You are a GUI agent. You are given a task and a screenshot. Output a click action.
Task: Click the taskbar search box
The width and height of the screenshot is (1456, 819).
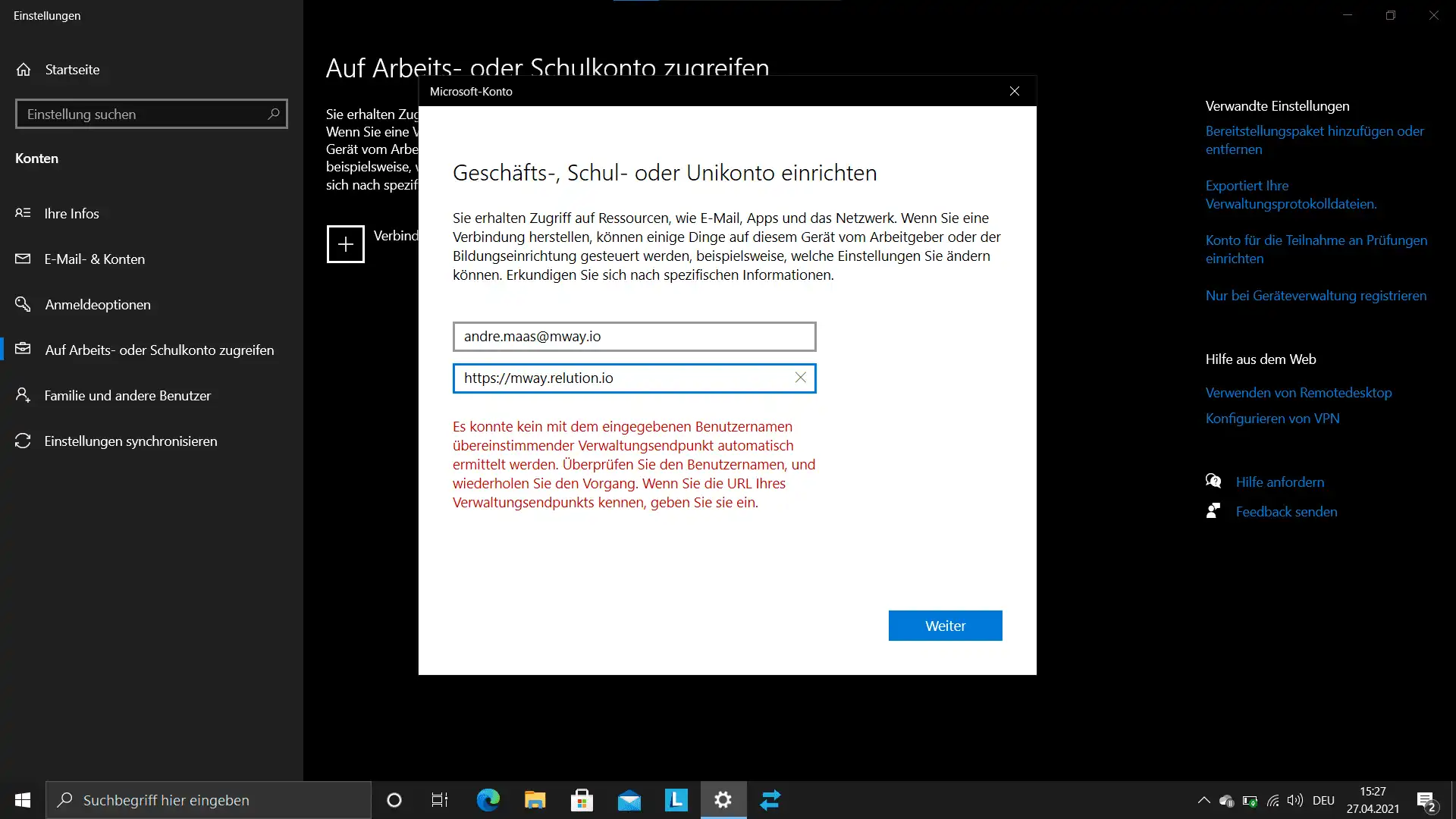coord(209,800)
